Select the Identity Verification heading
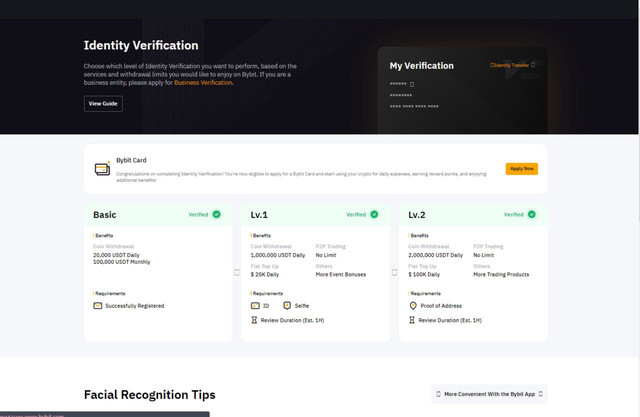The width and height of the screenshot is (640, 417). [141, 46]
